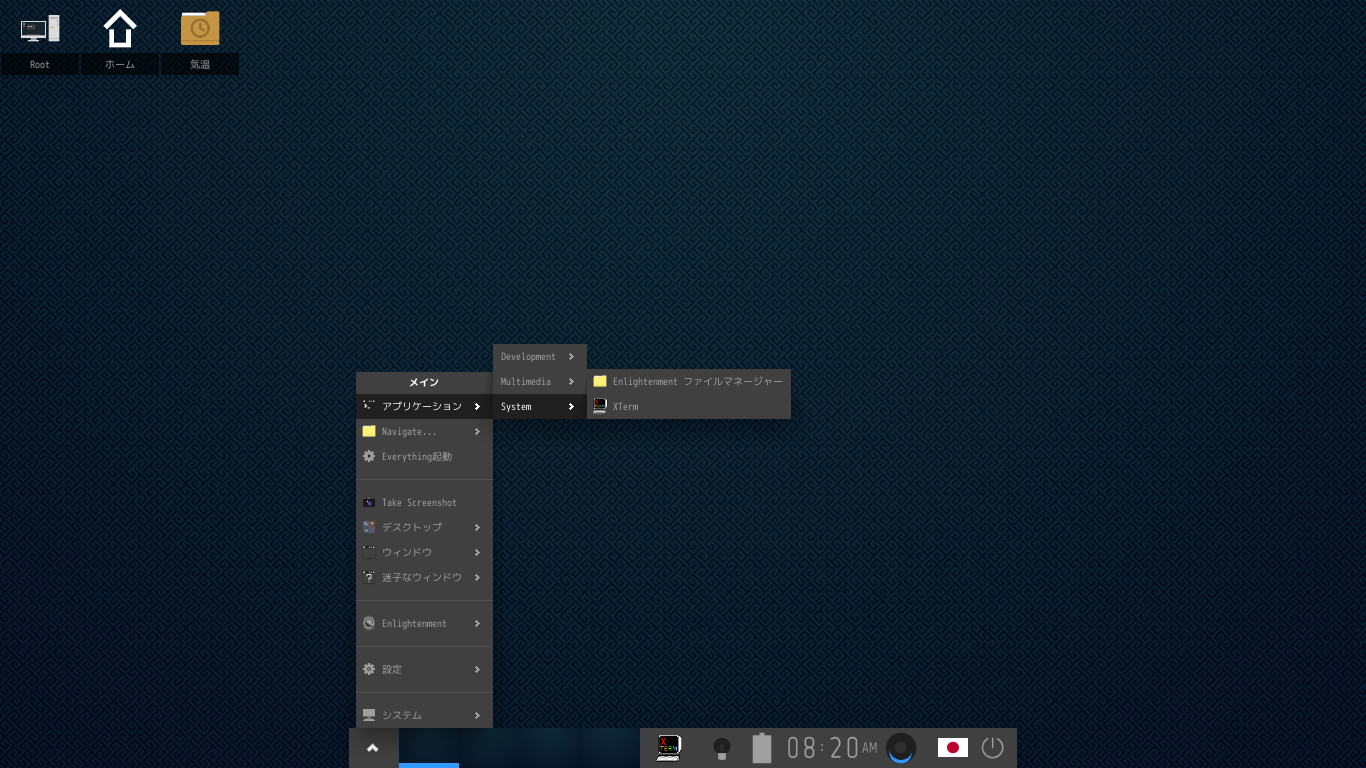The height and width of the screenshot is (768, 1366).
Task: Click the up-arrow start button on shelf
Action: coord(373,748)
